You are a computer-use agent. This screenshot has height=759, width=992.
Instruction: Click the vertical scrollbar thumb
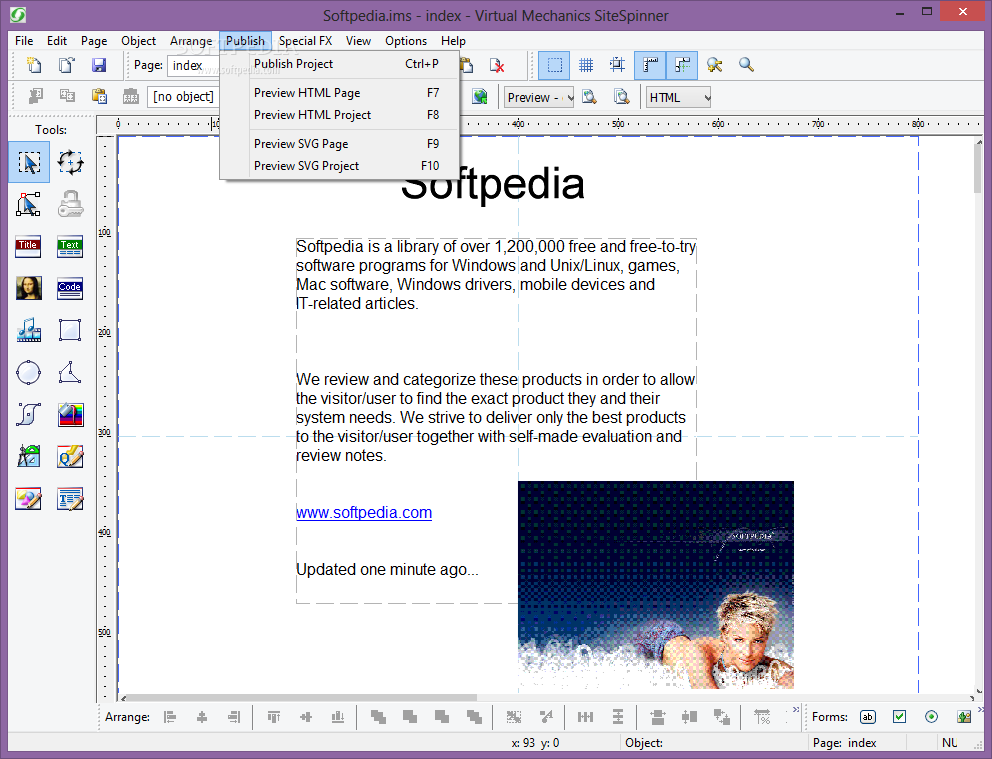click(979, 168)
